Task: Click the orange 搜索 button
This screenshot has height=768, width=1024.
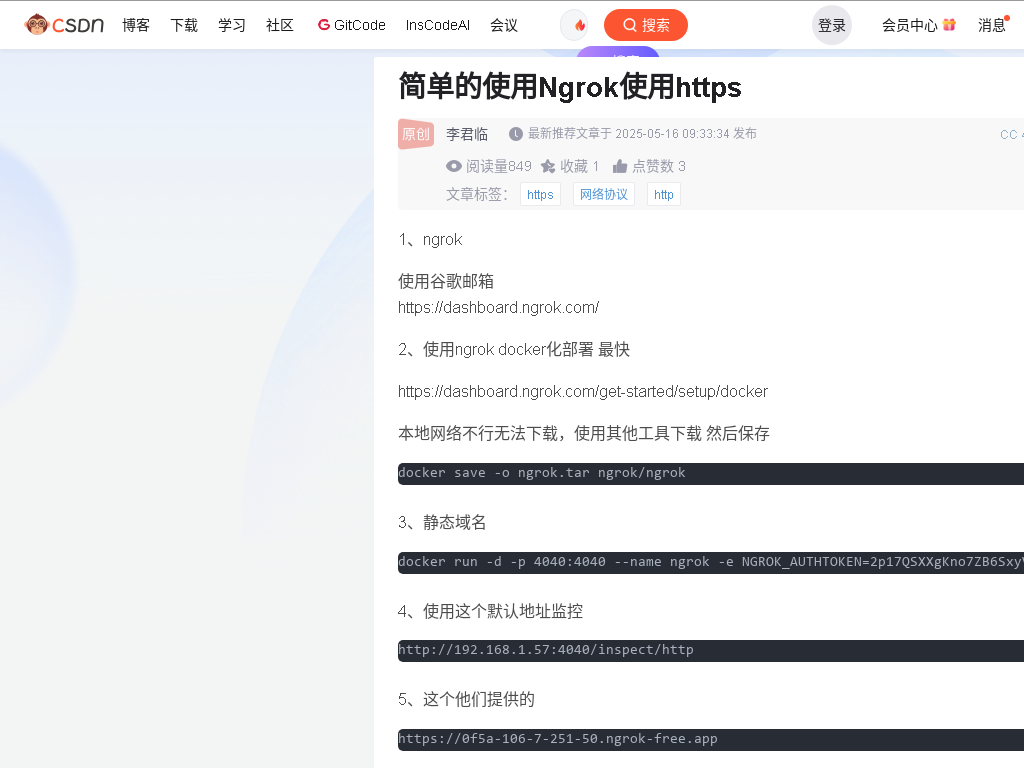Action: [646, 25]
